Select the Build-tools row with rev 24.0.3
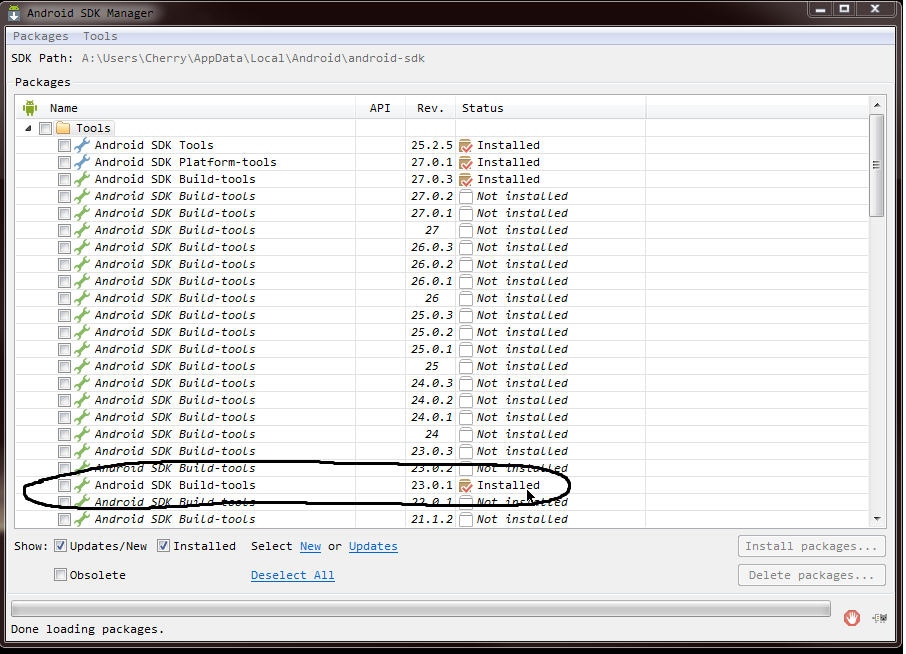906x654 pixels. 441,383
